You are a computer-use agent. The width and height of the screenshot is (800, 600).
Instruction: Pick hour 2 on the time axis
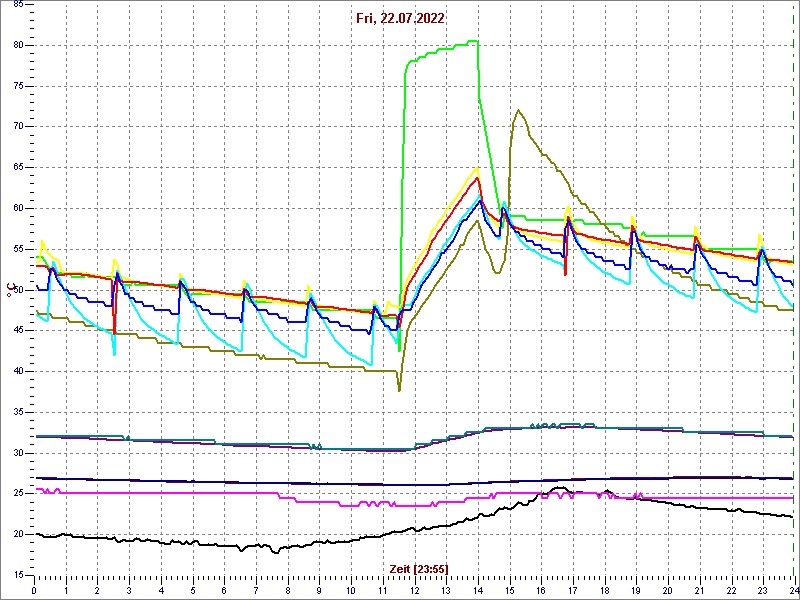tap(97, 591)
